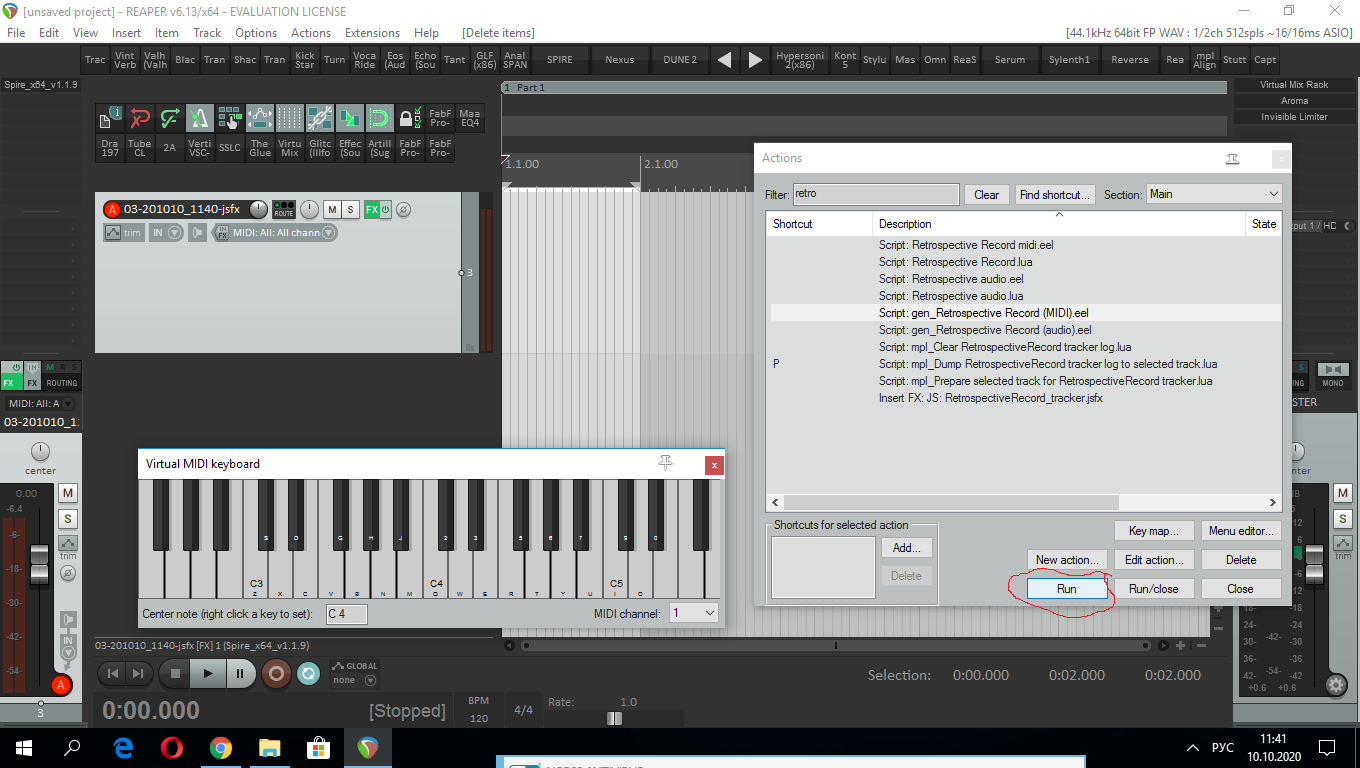Toggle record arm on track 03-201010_1140-jsfx
Viewport: 1360px width, 768px height.
tap(112, 209)
